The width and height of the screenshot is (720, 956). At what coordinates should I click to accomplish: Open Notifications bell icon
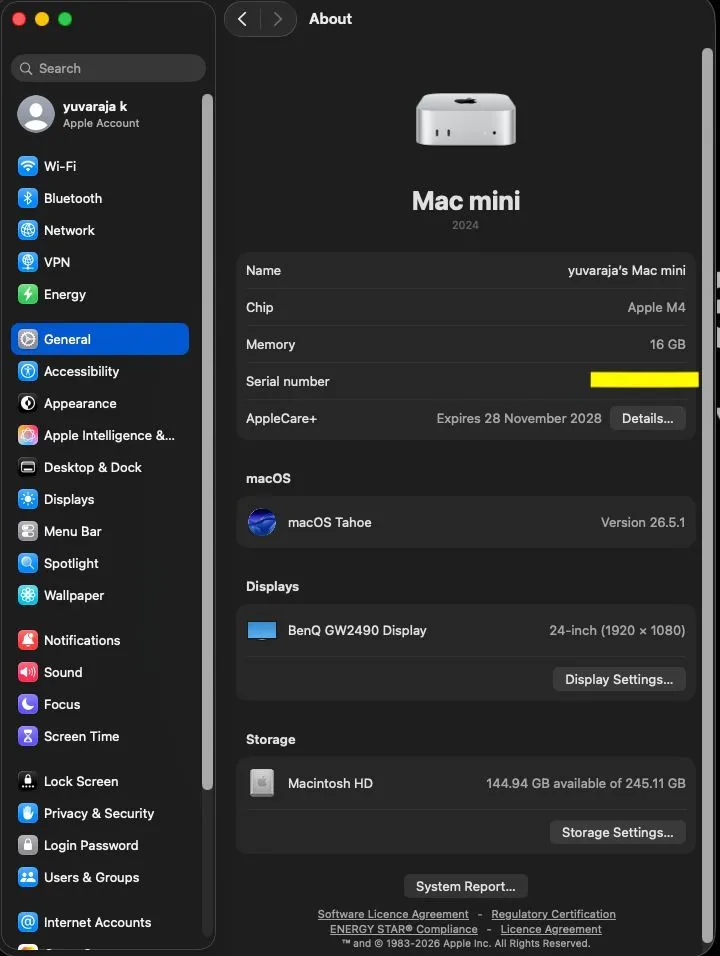(x=27, y=640)
